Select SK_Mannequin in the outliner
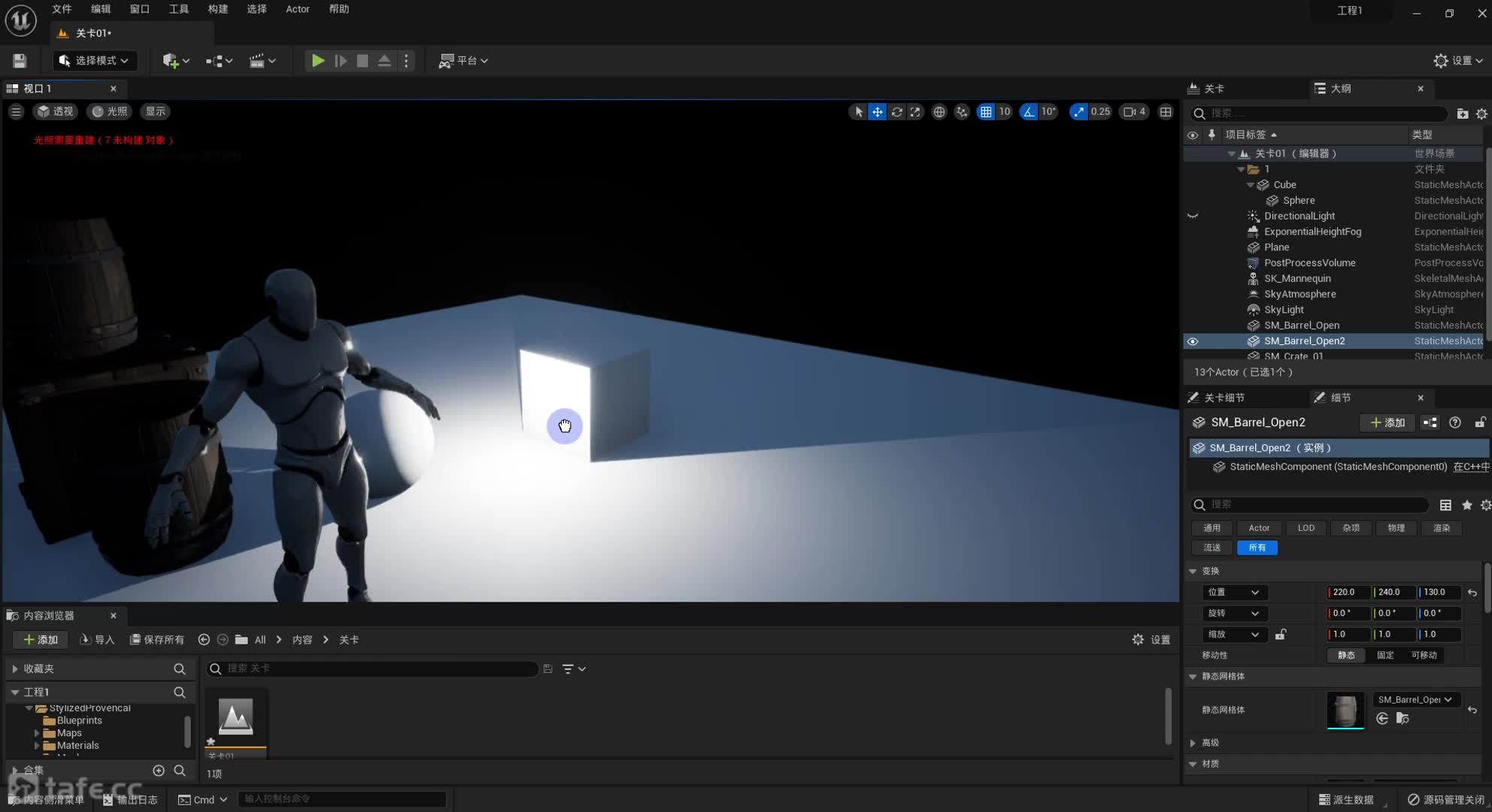The width and height of the screenshot is (1492, 812). click(x=1297, y=279)
